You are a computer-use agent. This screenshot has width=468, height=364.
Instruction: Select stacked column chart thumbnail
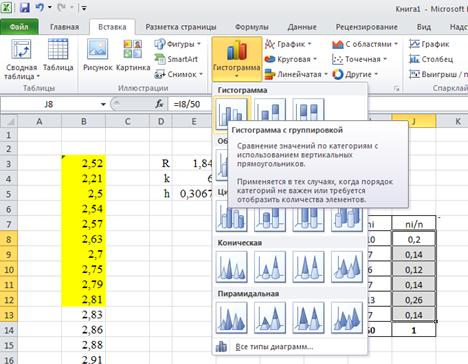pos(270,110)
